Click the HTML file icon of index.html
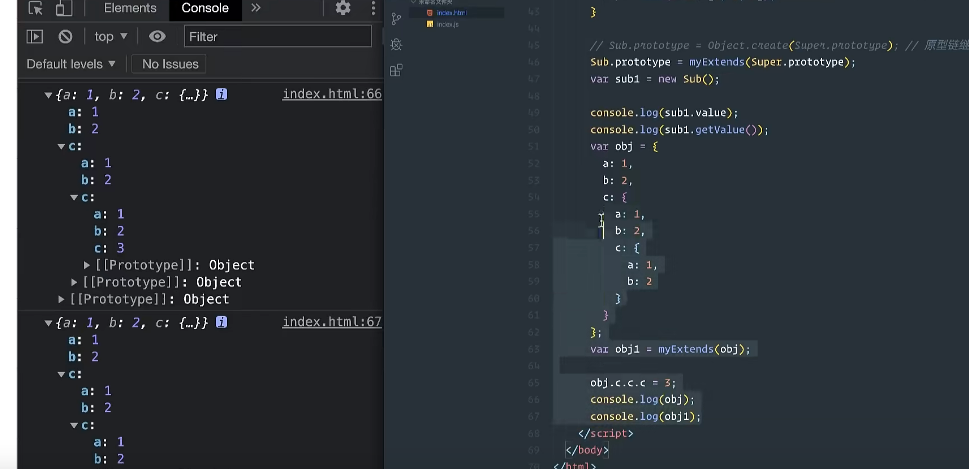Image resolution: width=969 pixels, height=469 pixels. click(x=429, y=12)
